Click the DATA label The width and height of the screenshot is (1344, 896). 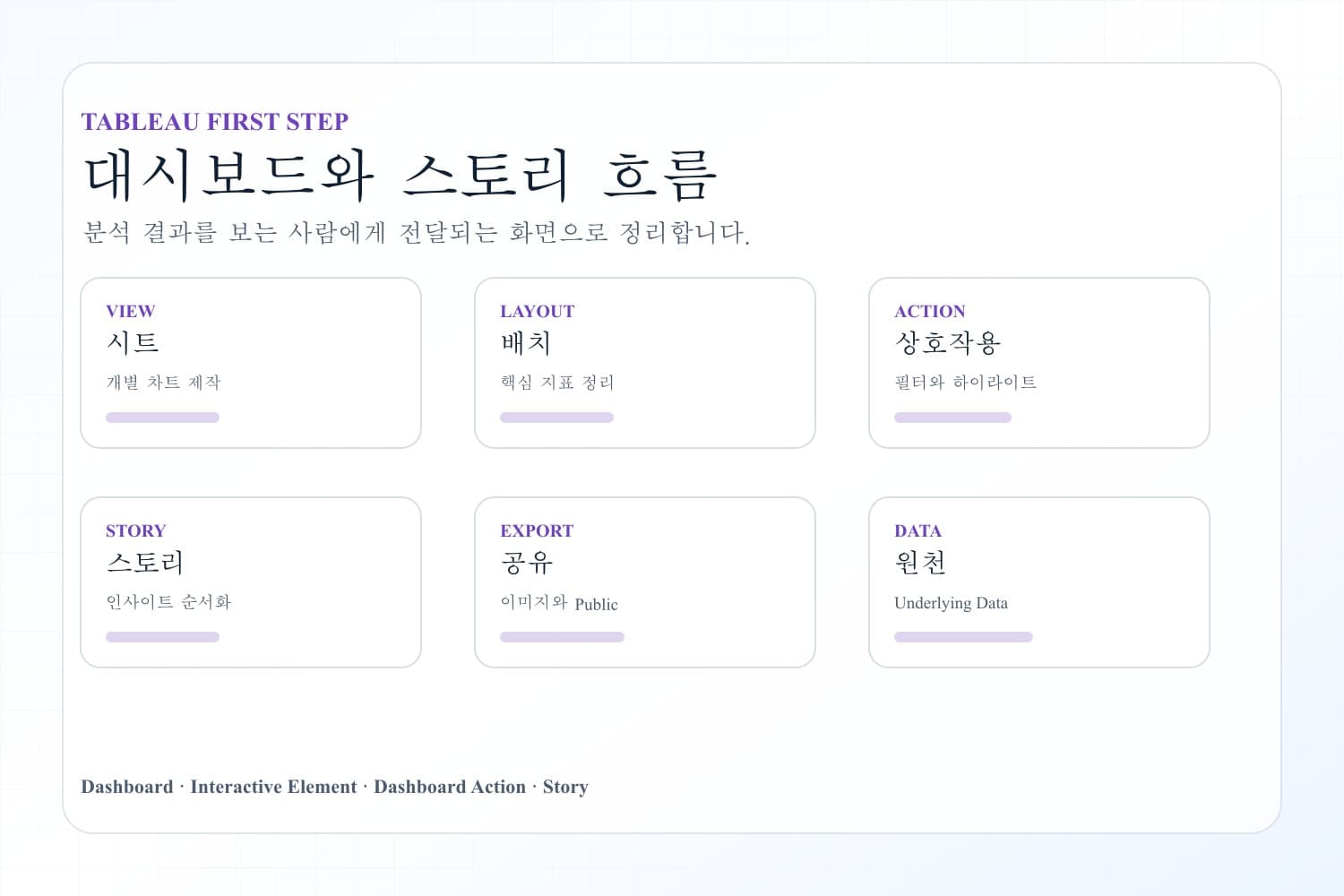tap(918, 530)
